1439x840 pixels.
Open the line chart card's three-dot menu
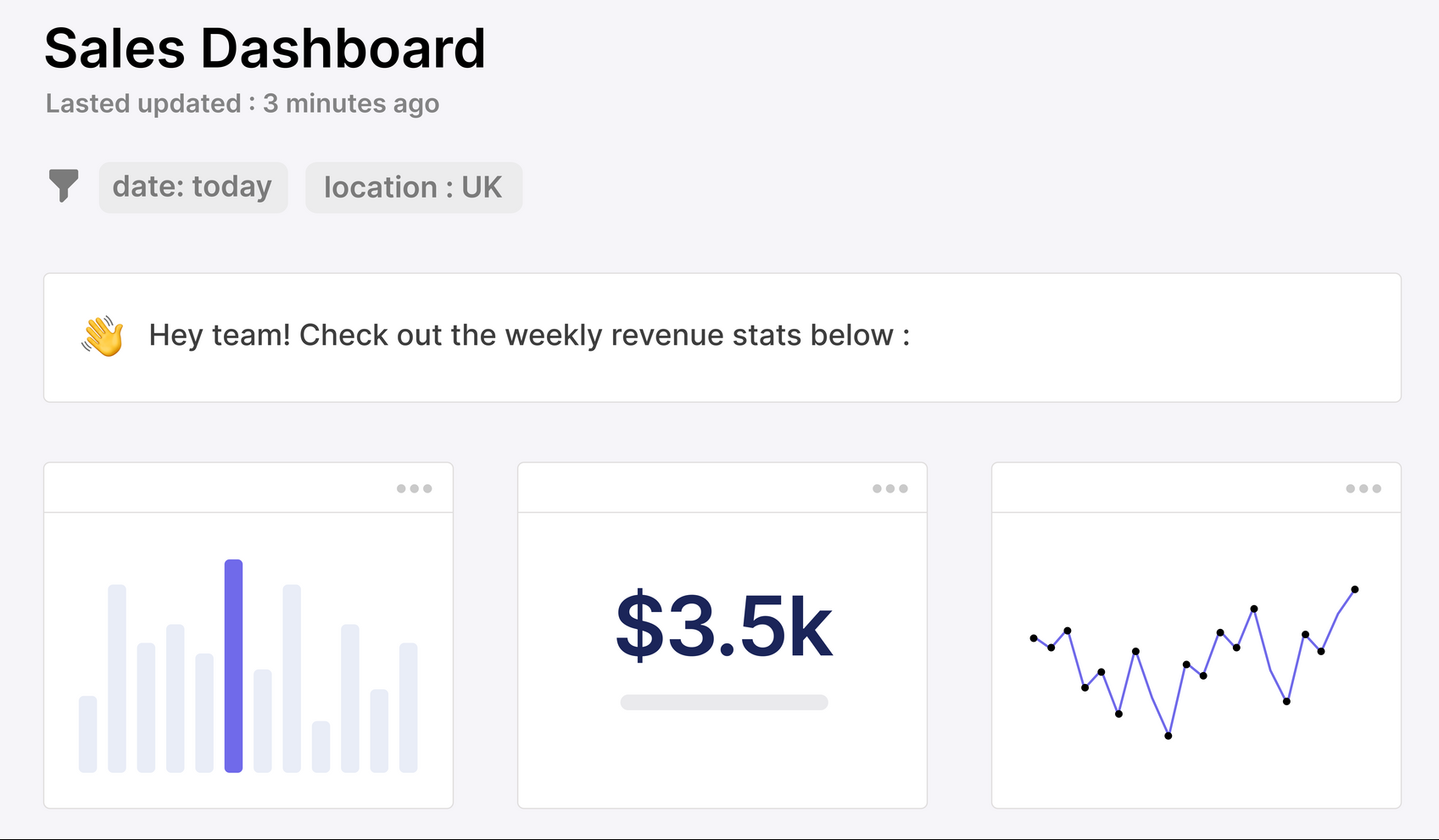pyautogui.click(x=1364, y=488)
